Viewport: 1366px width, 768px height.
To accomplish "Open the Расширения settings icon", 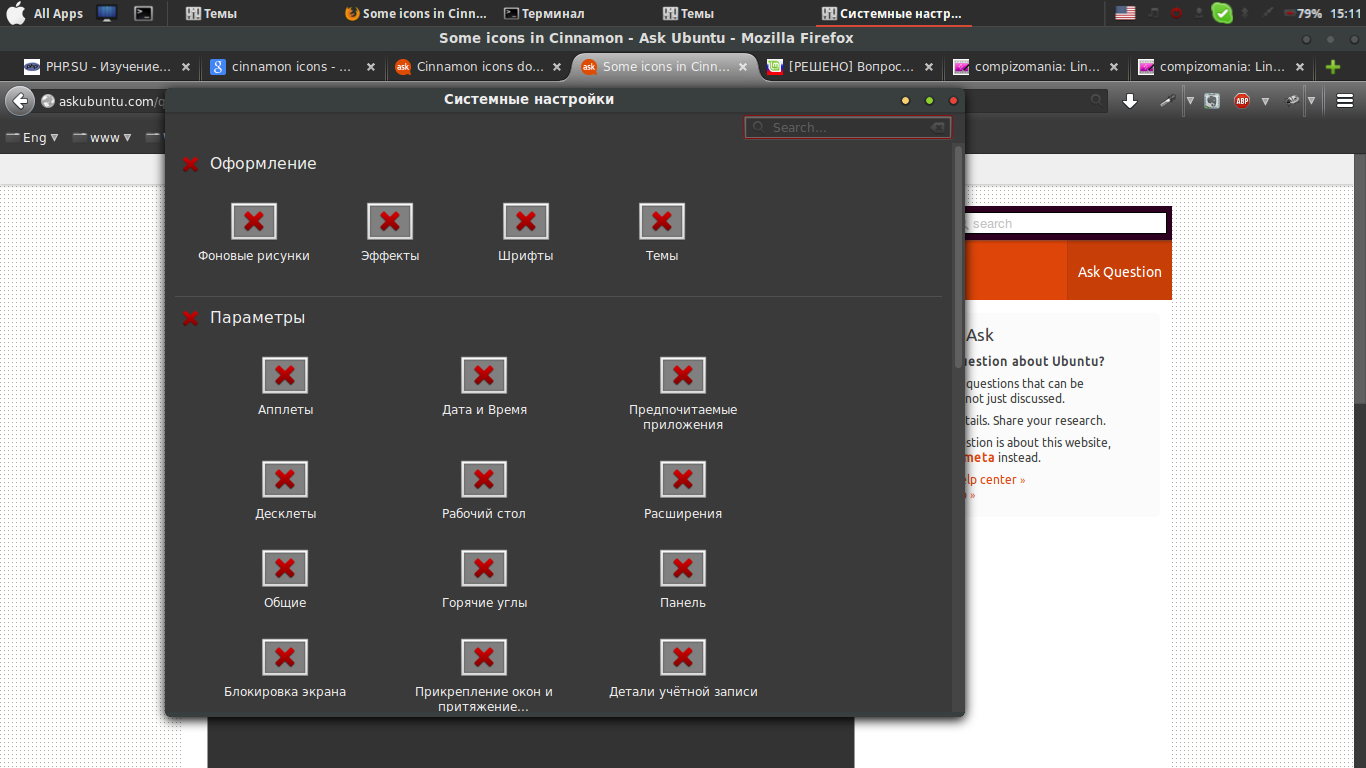I will pyautogui.click(x=683, y=480).
